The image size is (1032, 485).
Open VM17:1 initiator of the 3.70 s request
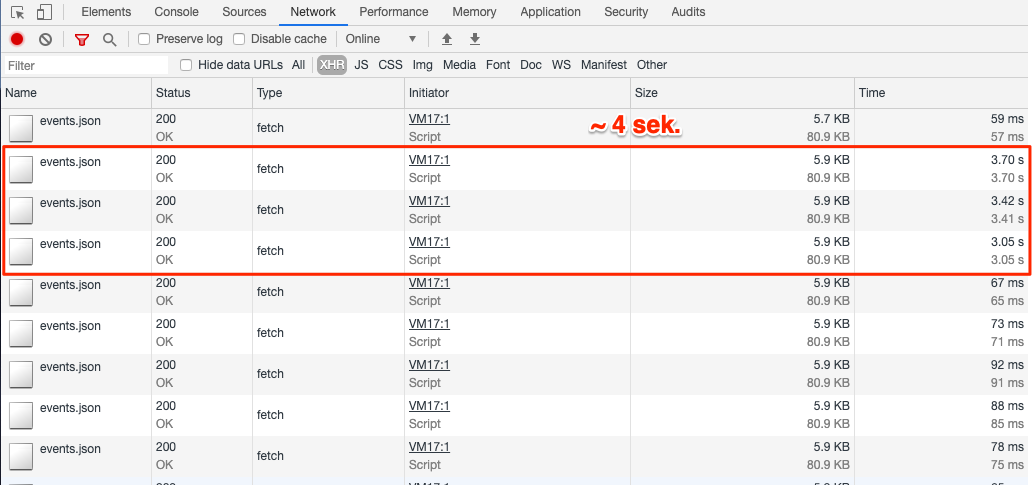pyautogui.click(x=429, y=160)
